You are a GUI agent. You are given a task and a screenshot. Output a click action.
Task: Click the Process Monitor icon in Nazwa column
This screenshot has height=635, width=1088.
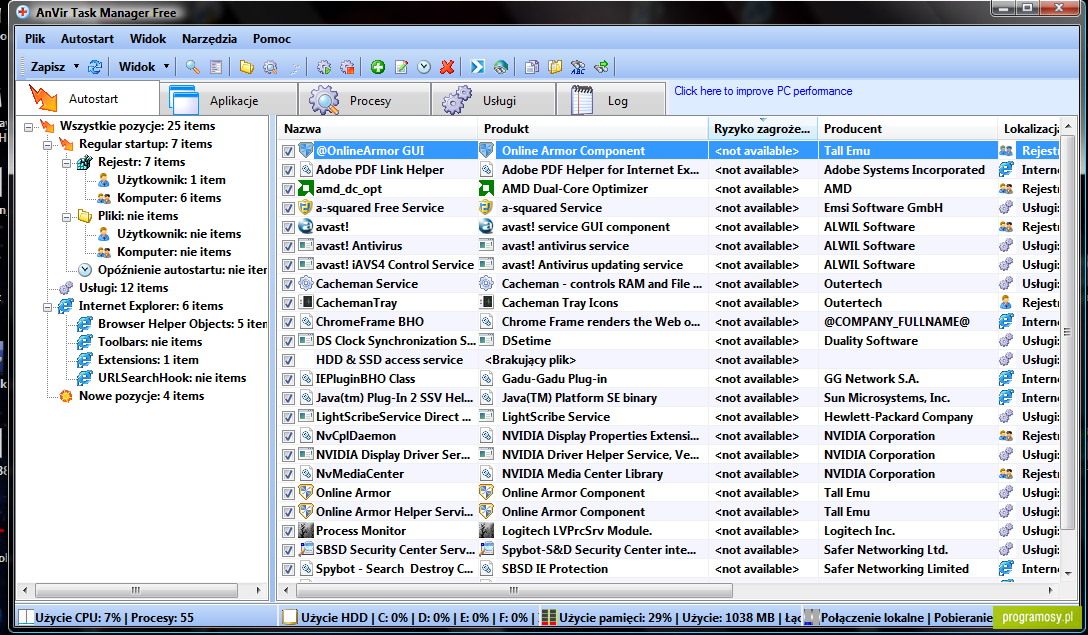pos(306,530)
